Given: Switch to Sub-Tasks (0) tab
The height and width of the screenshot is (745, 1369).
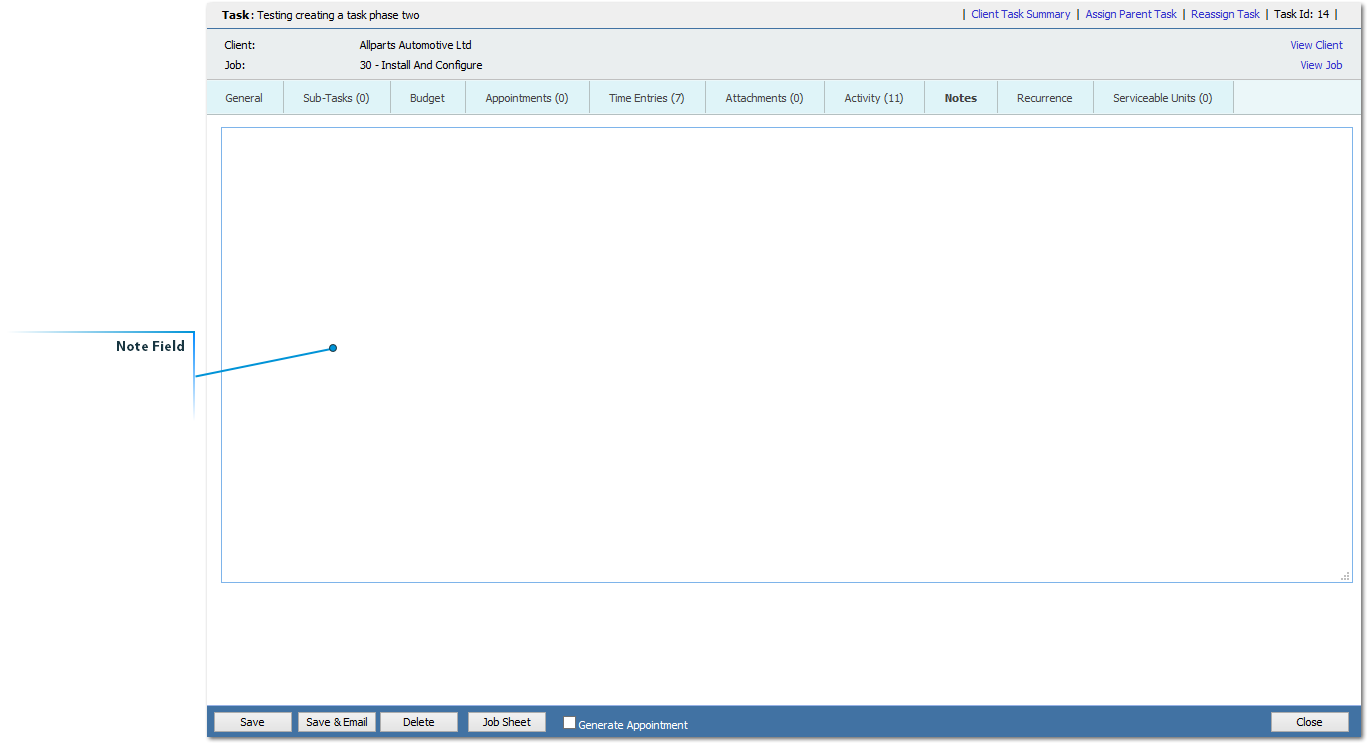Looking at the screenshot, I should click(336, 98).
